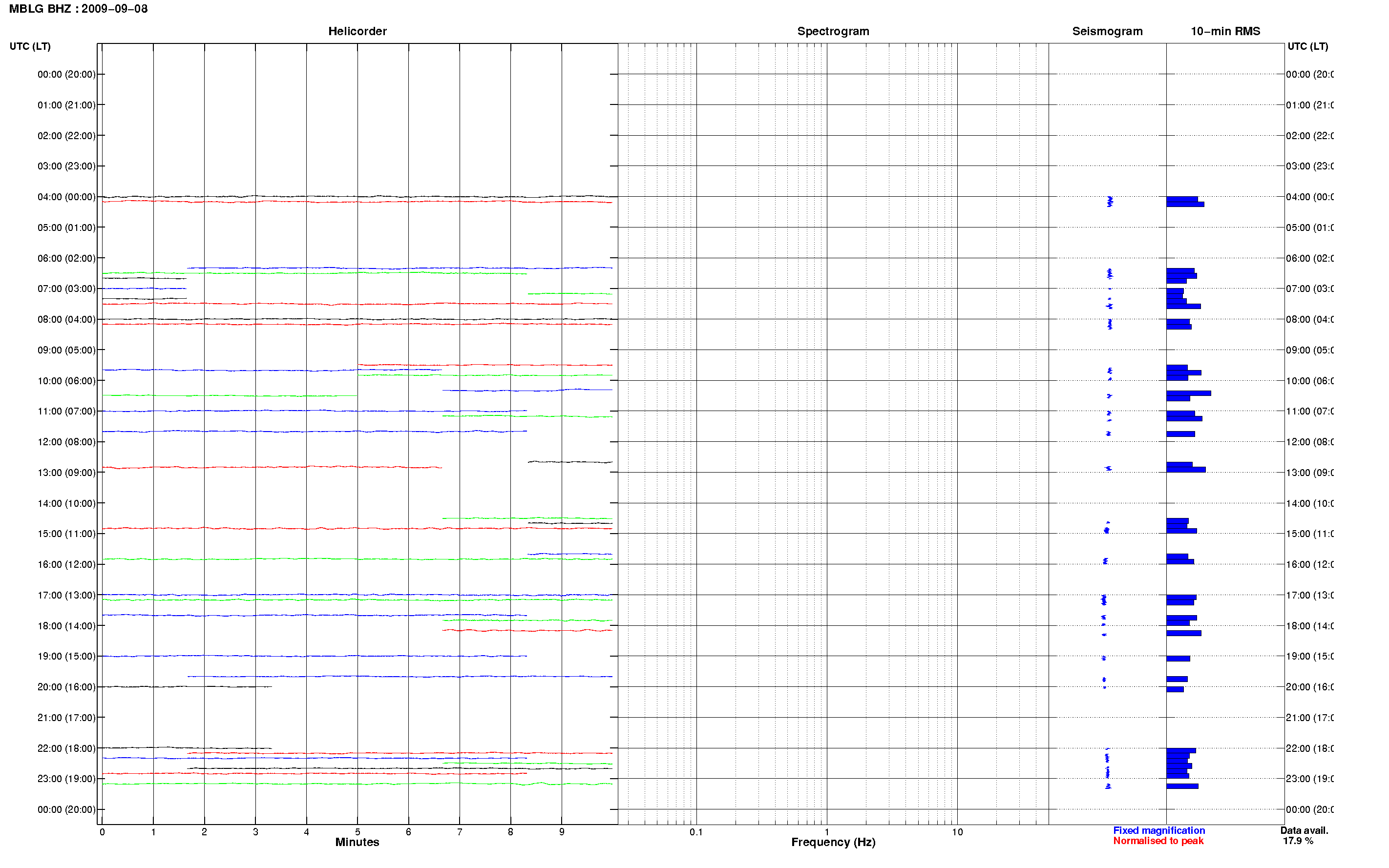Click left axis label '01:00 (21:00)'
Viewport: 1389px width, 868px height.
point(66,105)
